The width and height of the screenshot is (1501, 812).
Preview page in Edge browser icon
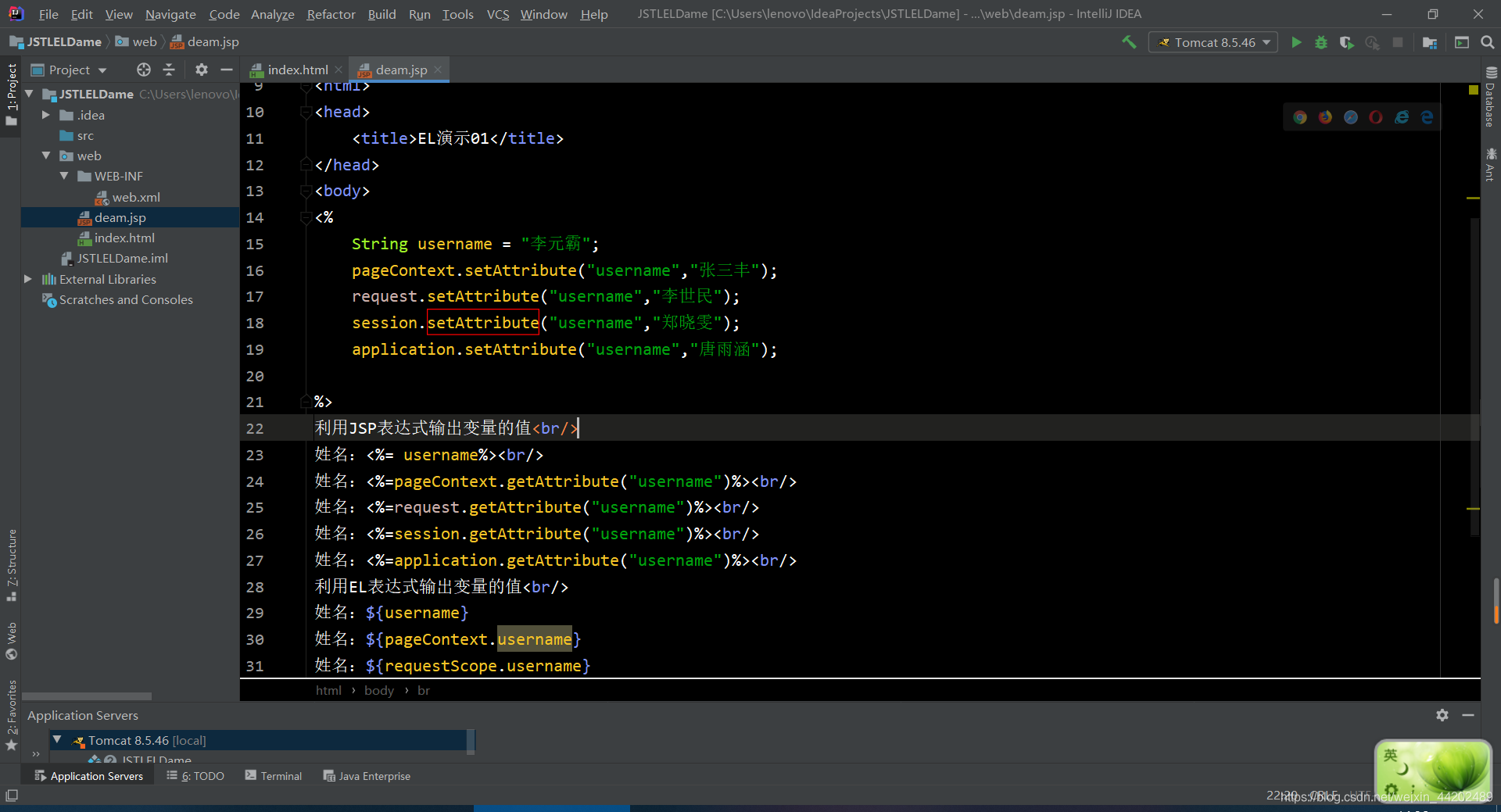tap(1428, 117)
